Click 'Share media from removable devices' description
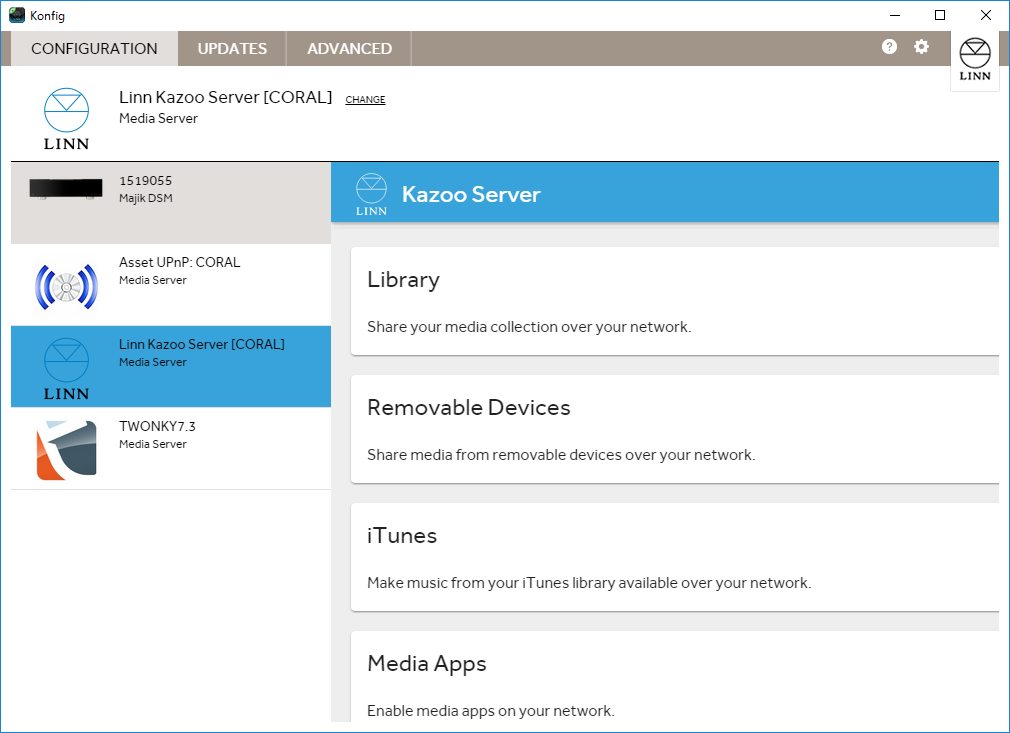Screen dimensions: 1010x733 point(561,455)
